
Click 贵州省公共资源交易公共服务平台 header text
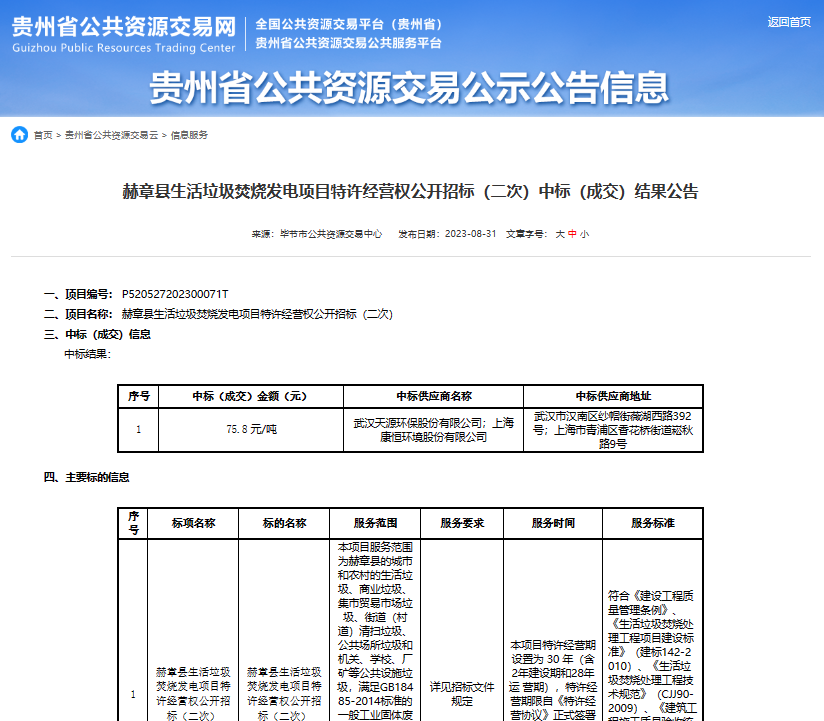348,43
